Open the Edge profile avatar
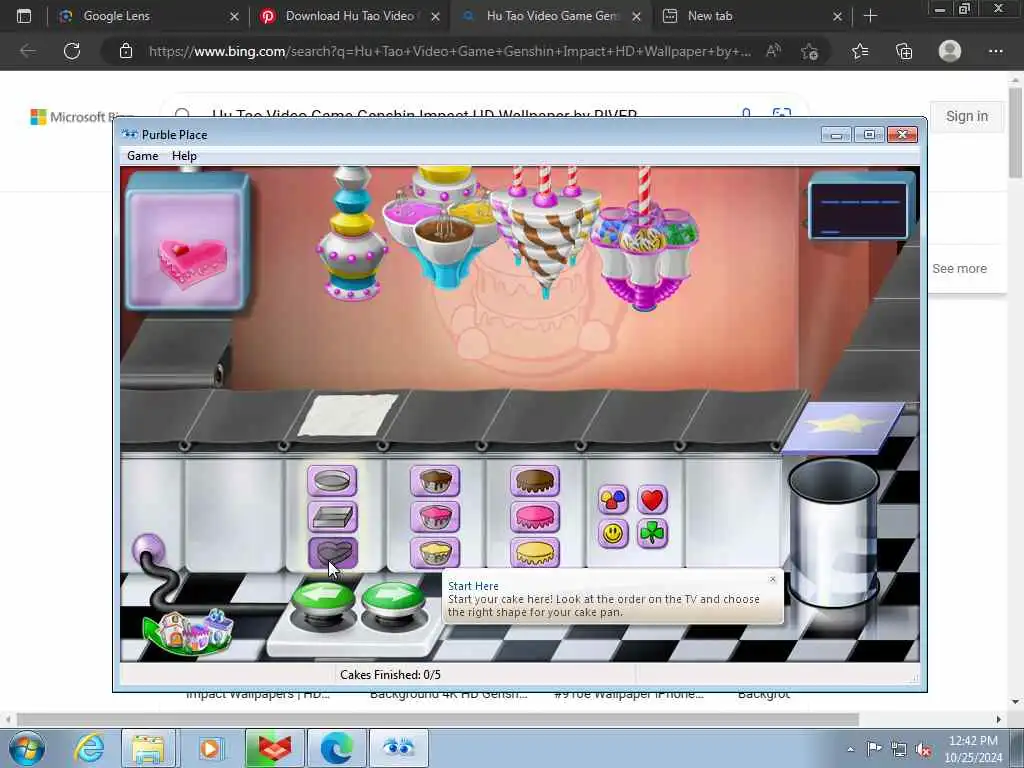The width and height of the screenshot is (1024, 768). point(950,51)
